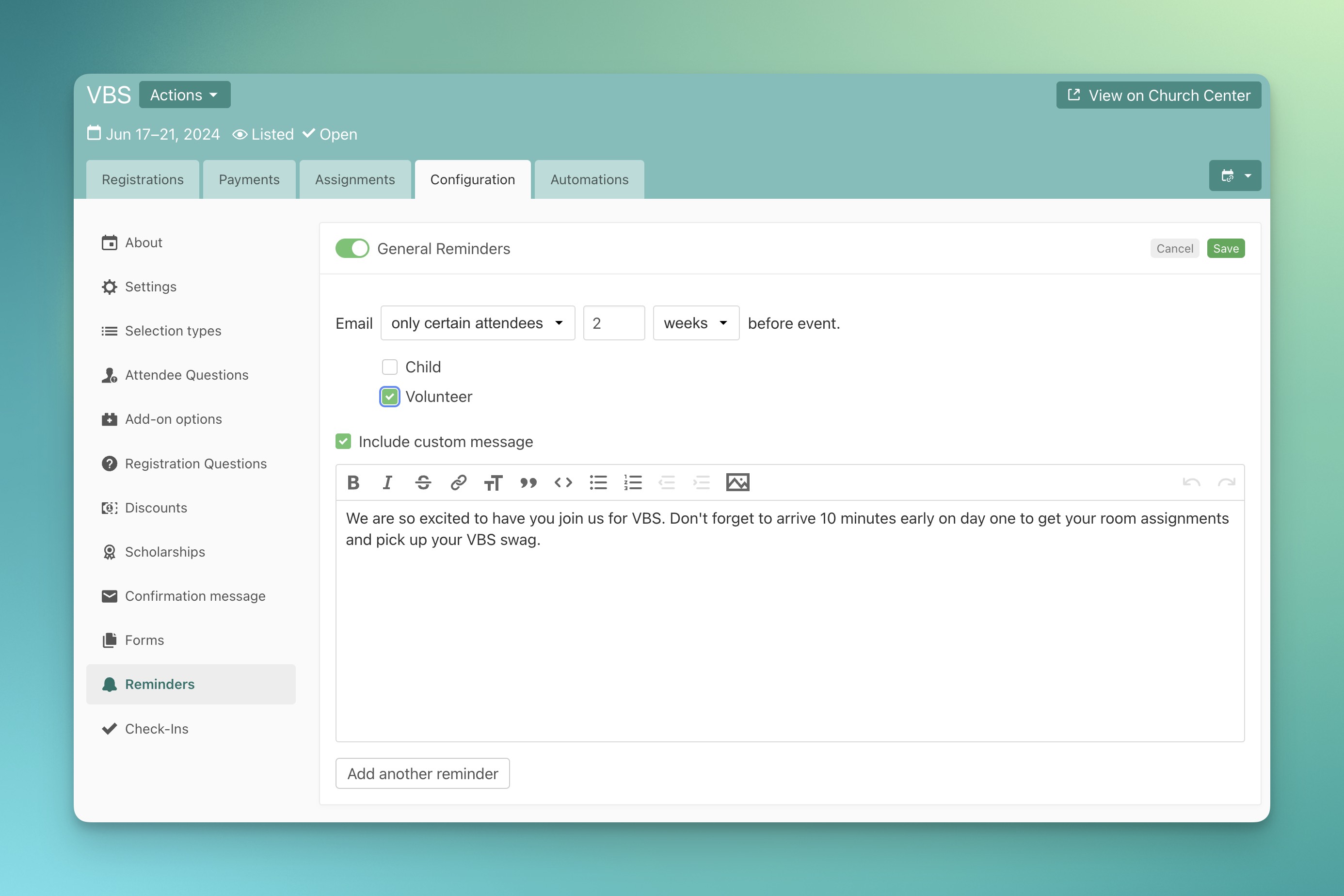Screen dimensions: 1344x896
Task: Switch to Automations tab
Action: (x=589, y=179)
